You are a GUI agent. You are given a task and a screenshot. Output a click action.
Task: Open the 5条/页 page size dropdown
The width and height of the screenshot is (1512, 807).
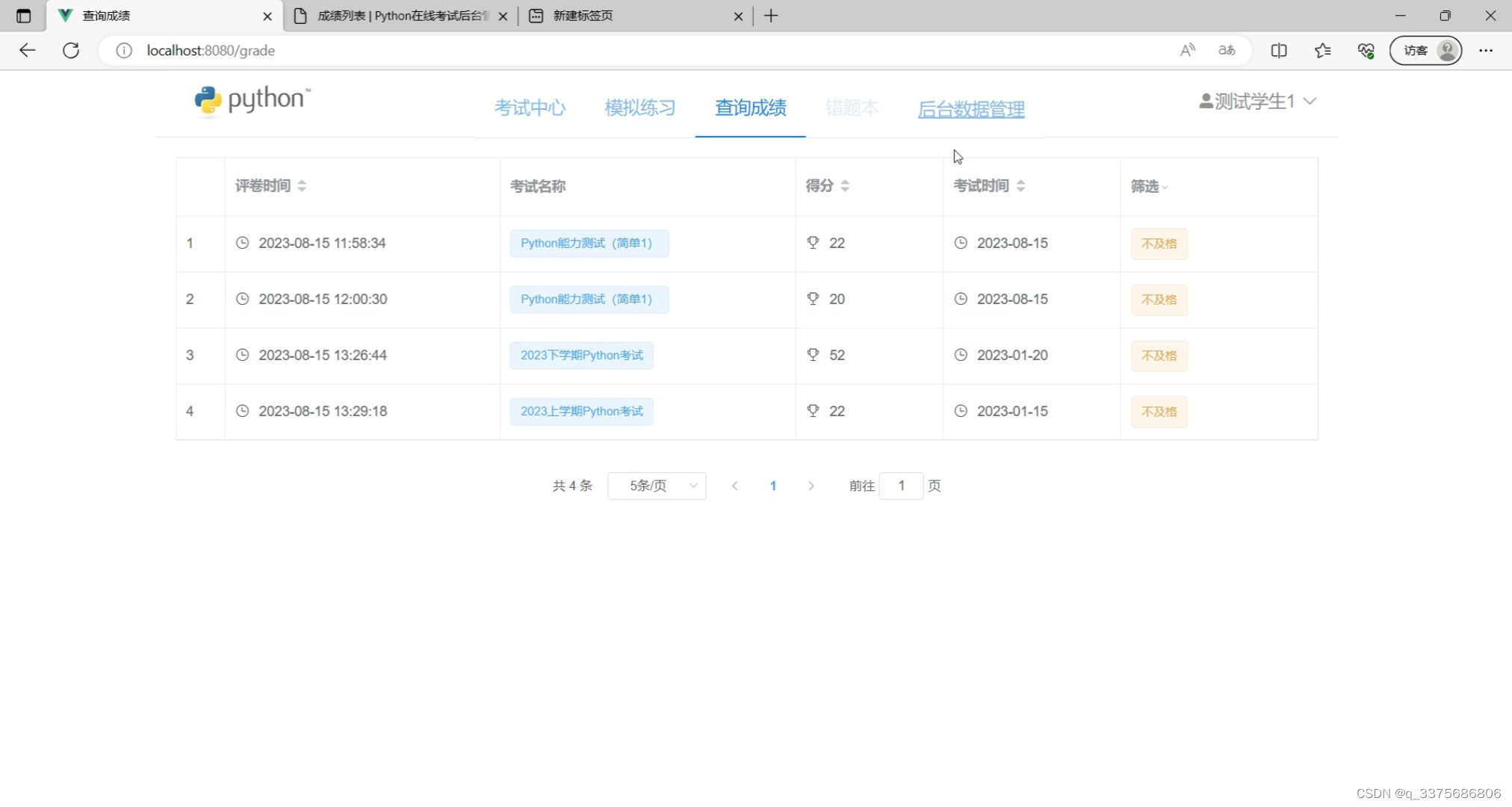[x=657, y=486]
